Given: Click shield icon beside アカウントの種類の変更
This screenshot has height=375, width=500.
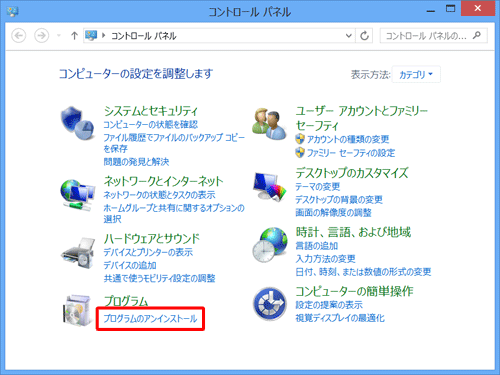Looking at the screenshot, I should (300, 139).
